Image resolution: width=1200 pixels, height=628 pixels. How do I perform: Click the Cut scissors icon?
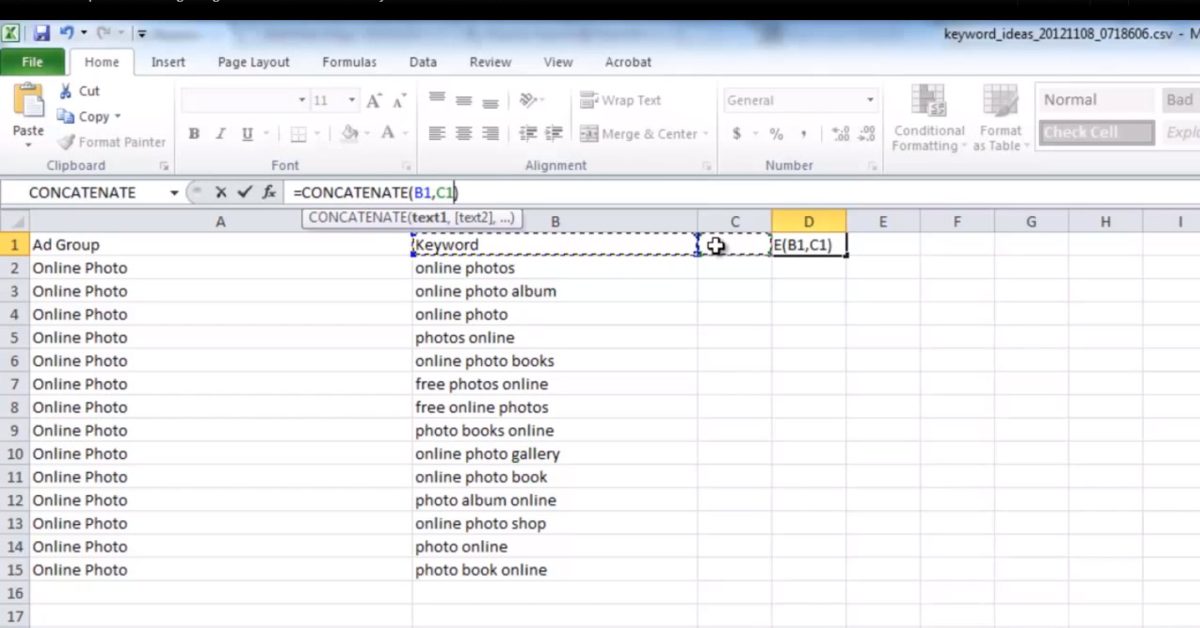pos(66,91)
